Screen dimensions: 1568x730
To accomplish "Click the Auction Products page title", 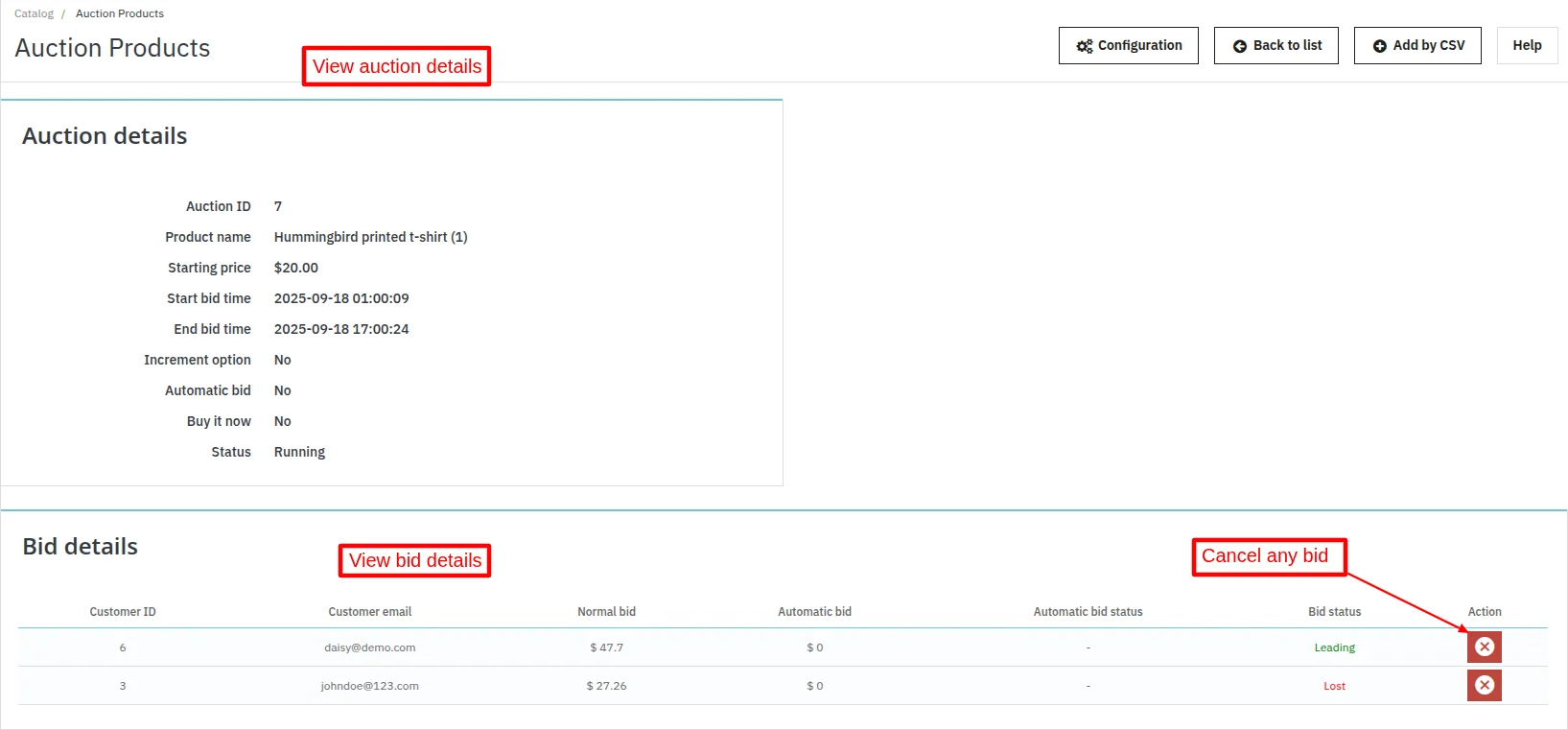I will tap(112, 48).
